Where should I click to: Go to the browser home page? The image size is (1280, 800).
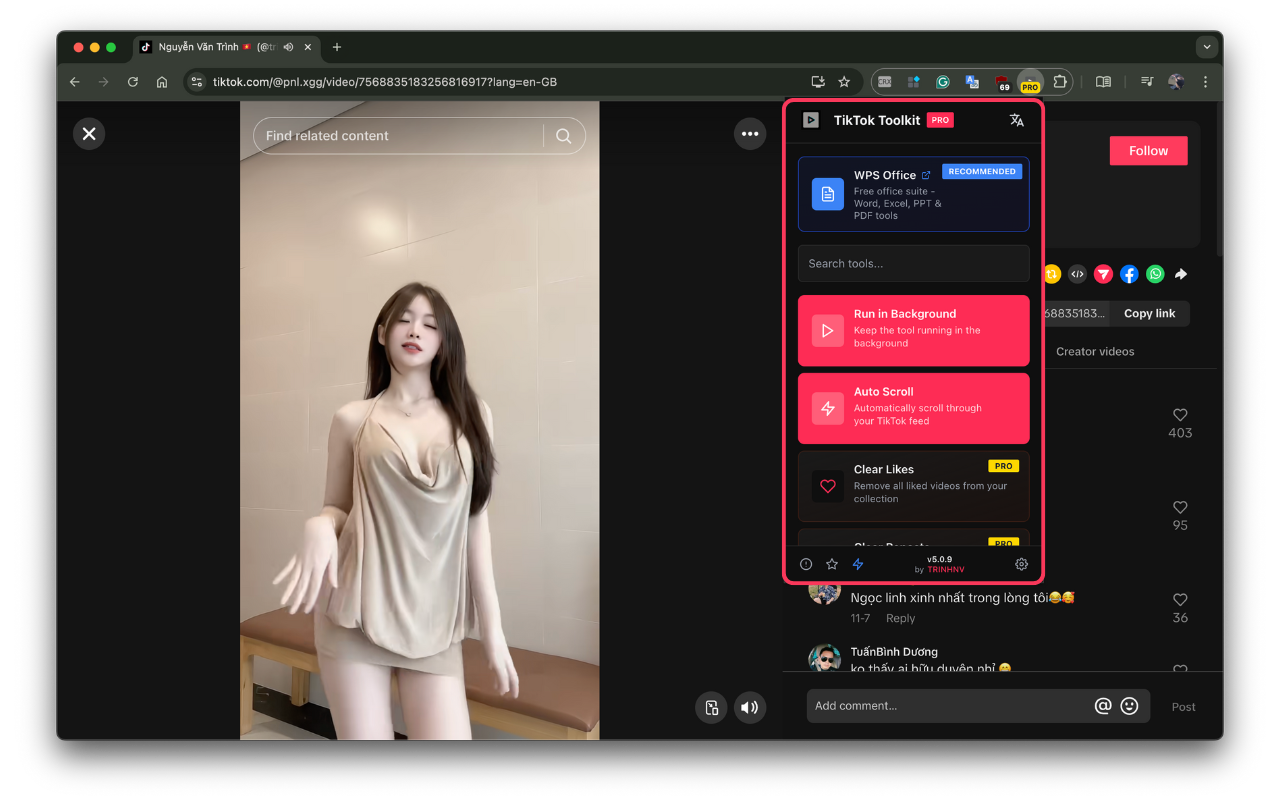pos(162,82)
